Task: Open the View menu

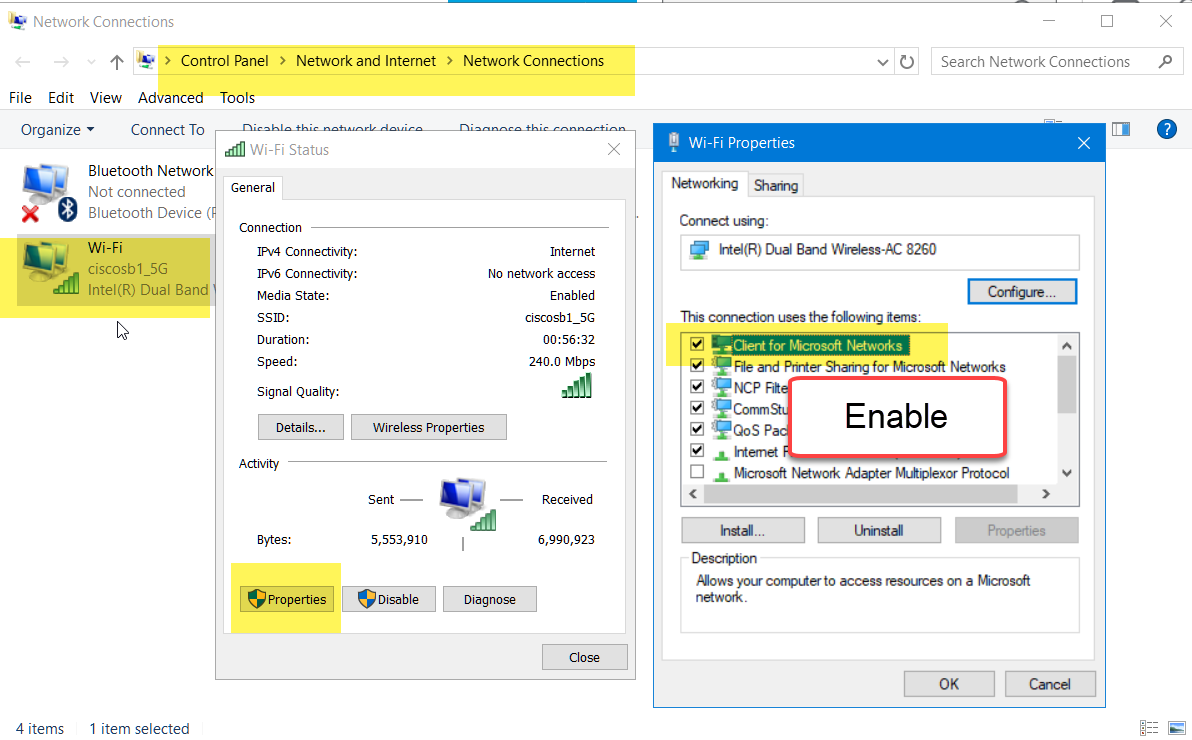Action: point(106,97)
